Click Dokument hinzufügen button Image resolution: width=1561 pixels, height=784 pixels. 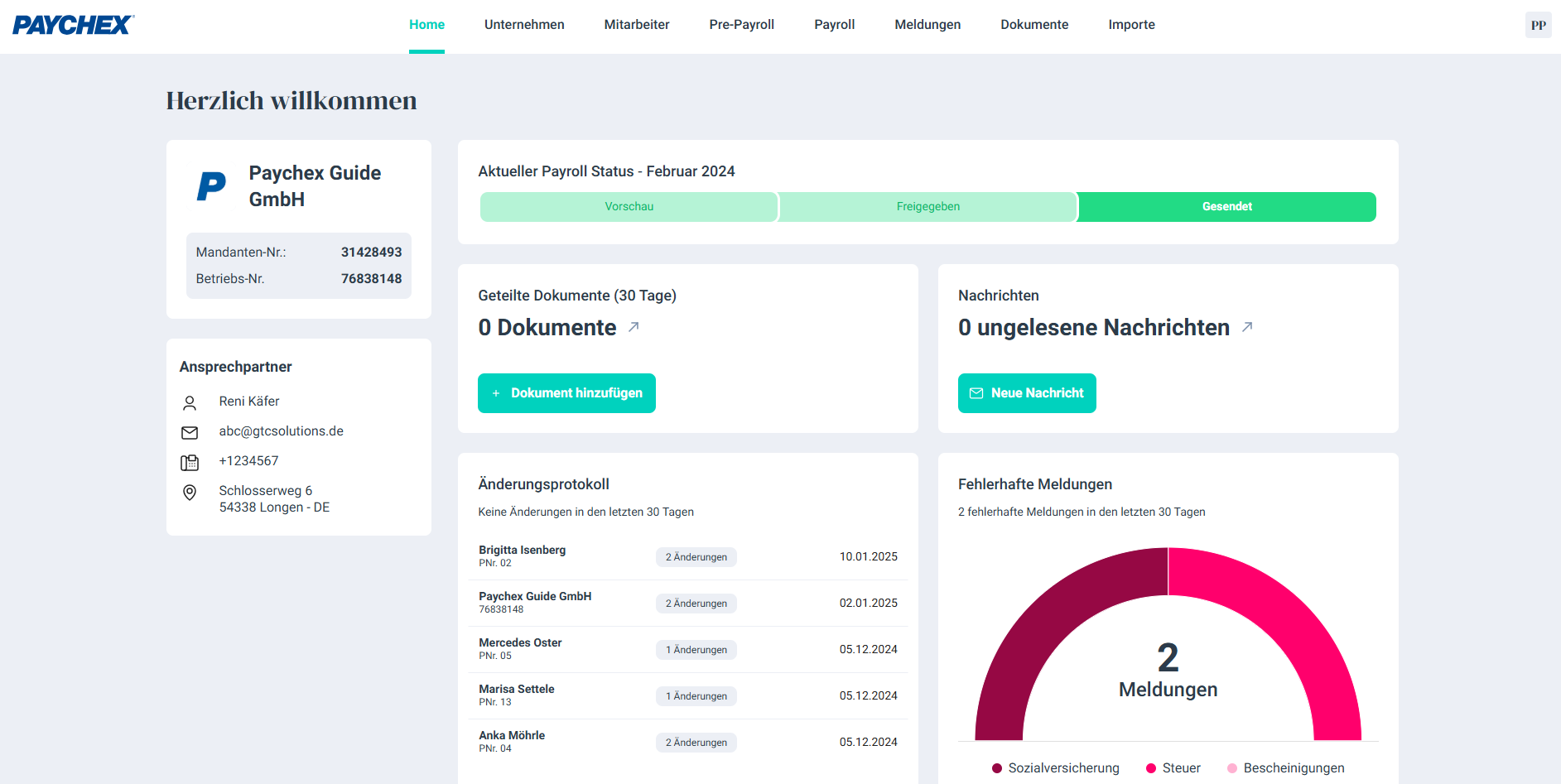click(566, 393)
